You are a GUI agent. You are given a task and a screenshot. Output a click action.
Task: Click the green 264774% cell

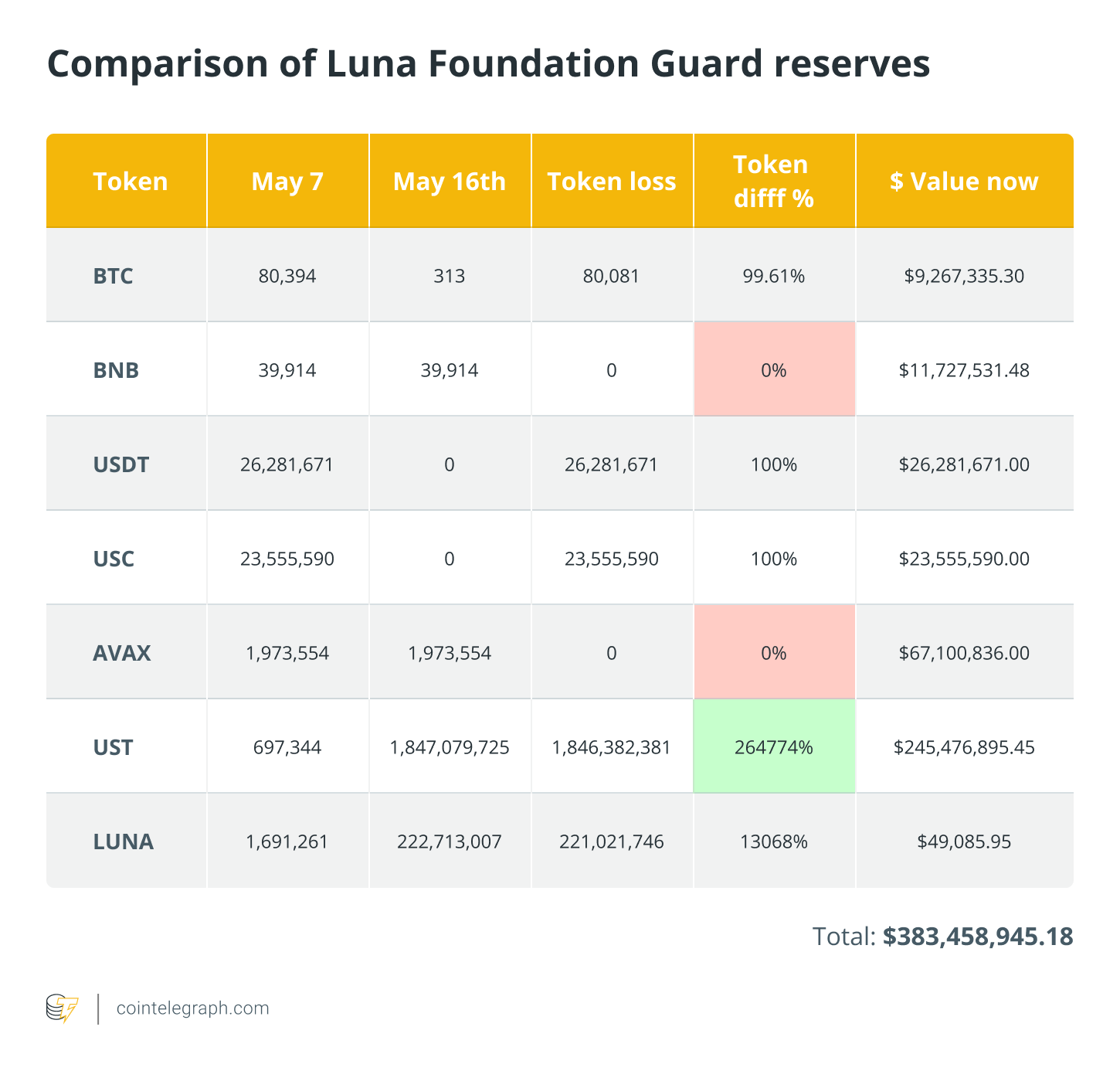click(774, 747)
